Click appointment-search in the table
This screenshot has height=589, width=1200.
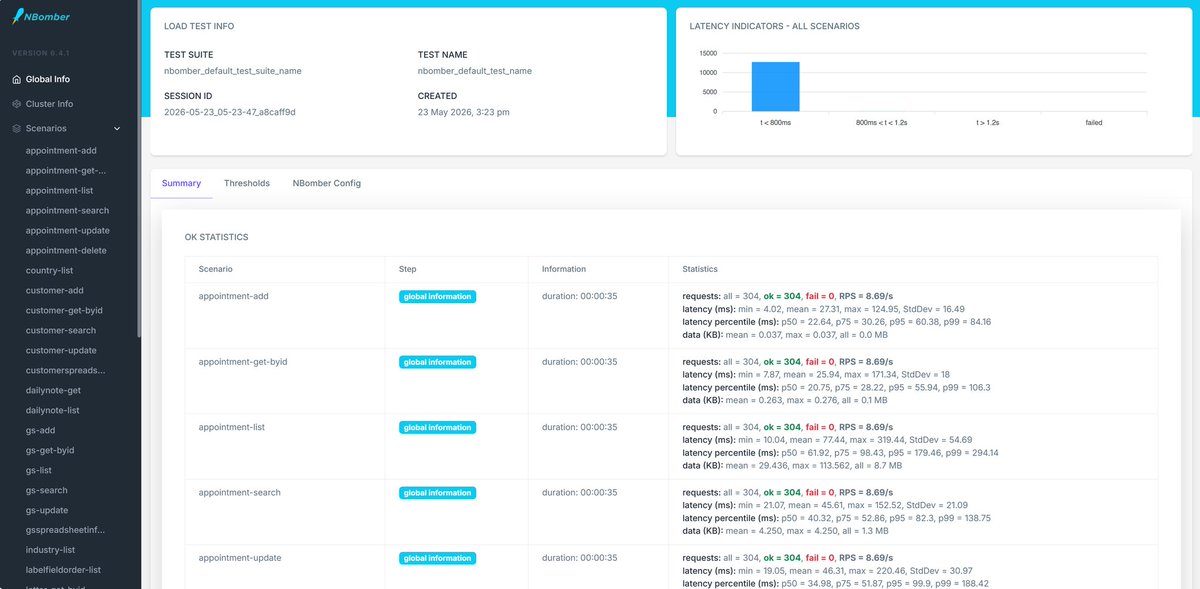click(x=240, y=492)
